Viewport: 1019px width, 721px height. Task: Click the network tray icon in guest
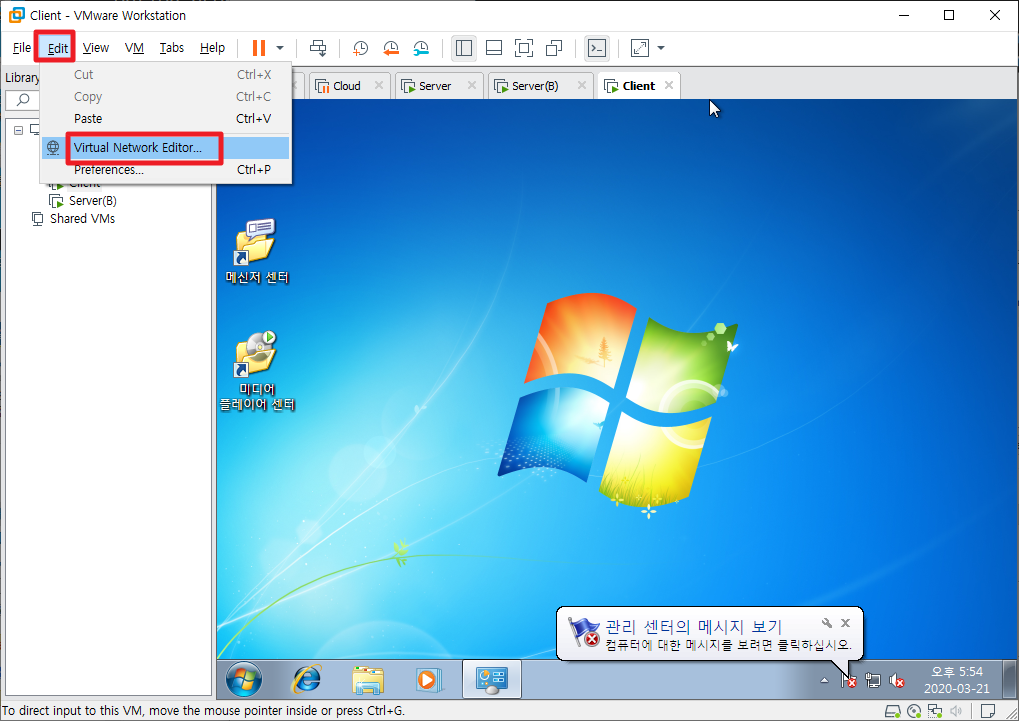pyautogui.click(x=873, y=681)
